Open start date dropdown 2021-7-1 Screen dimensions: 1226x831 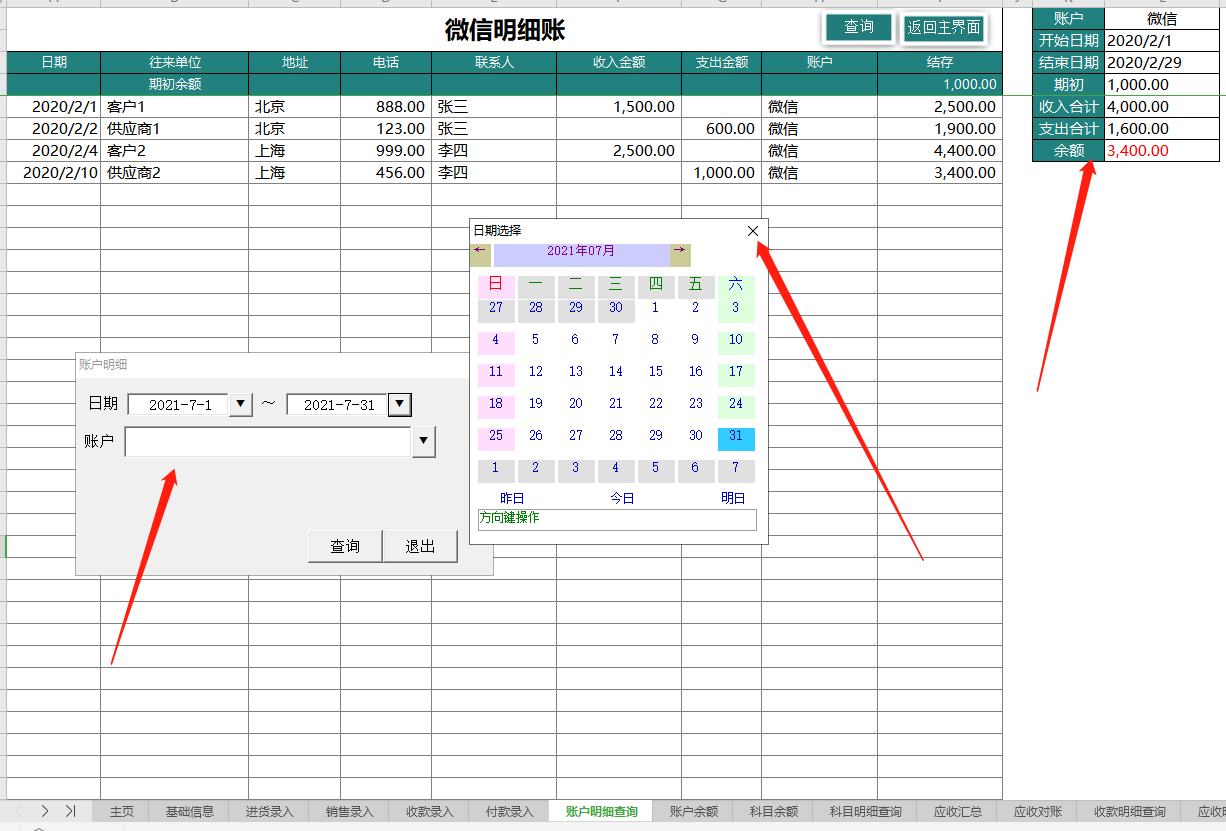pyautogui.click(x=241, y=404)
